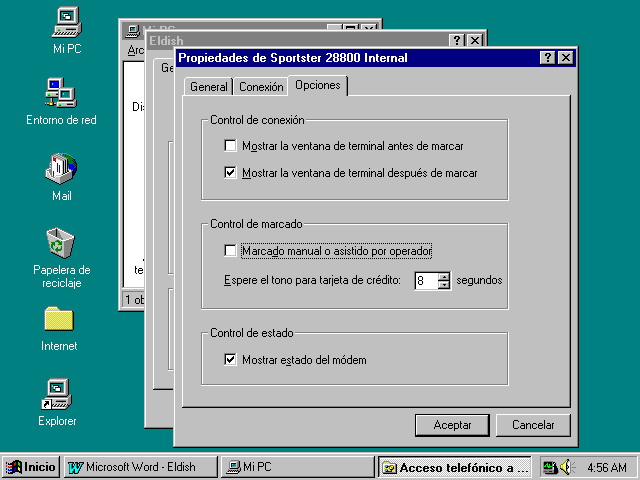Open the Inicio start menu

(31, 467)
